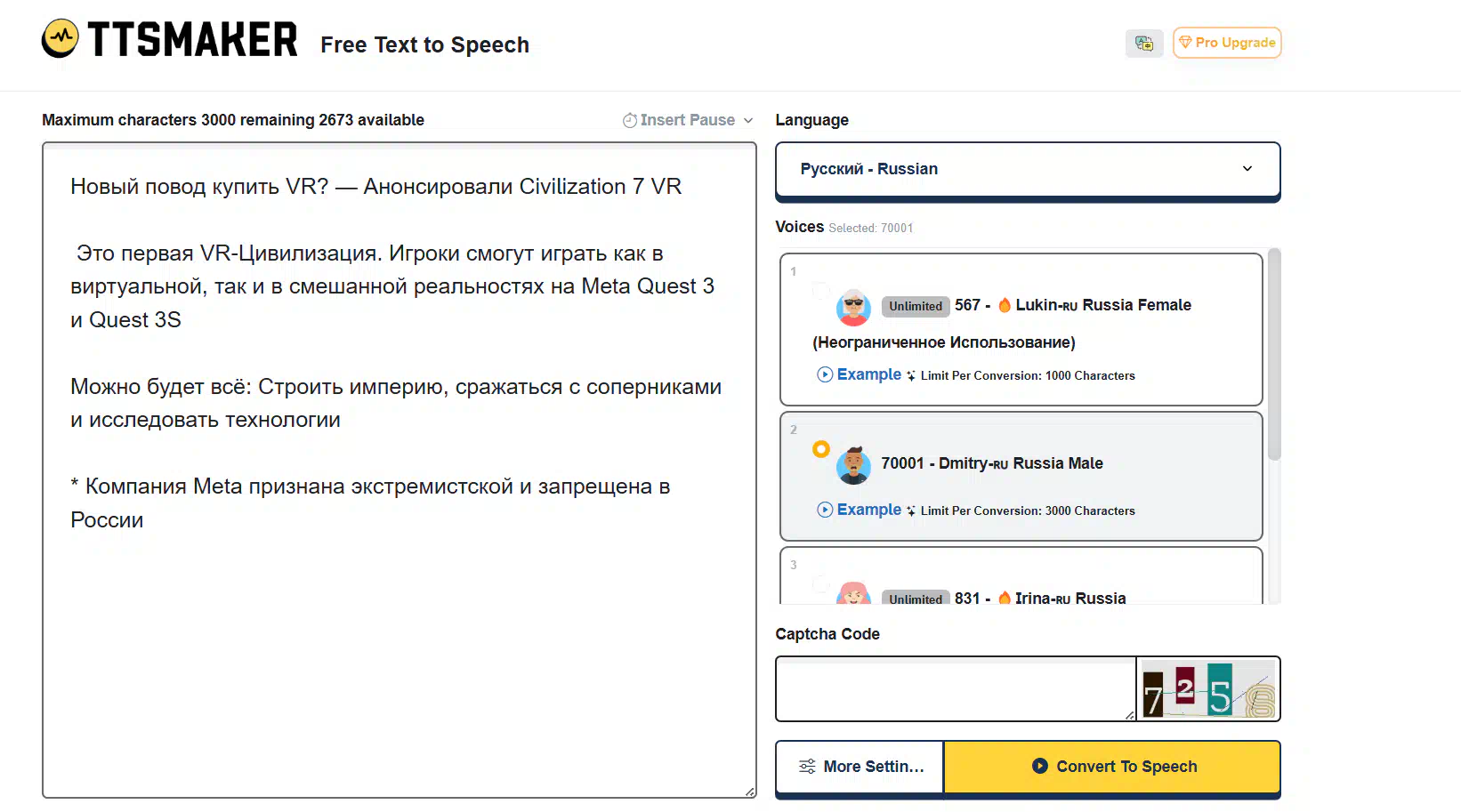Click the flame icon next to Lukin-RU
1461x812 pixels.
1005,305
